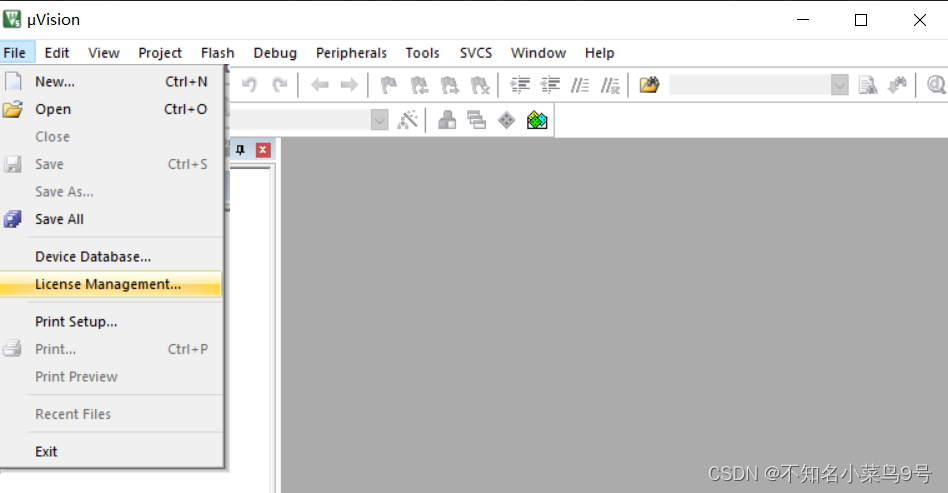948x493 pixels.
Task: Click the Undo toolbar icon
Action: point(249,85)
